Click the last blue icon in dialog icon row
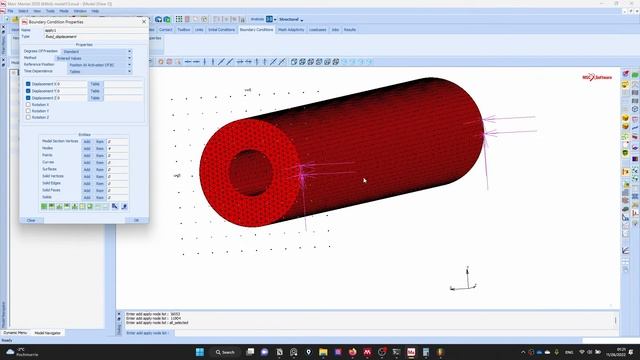 (124, 207)
